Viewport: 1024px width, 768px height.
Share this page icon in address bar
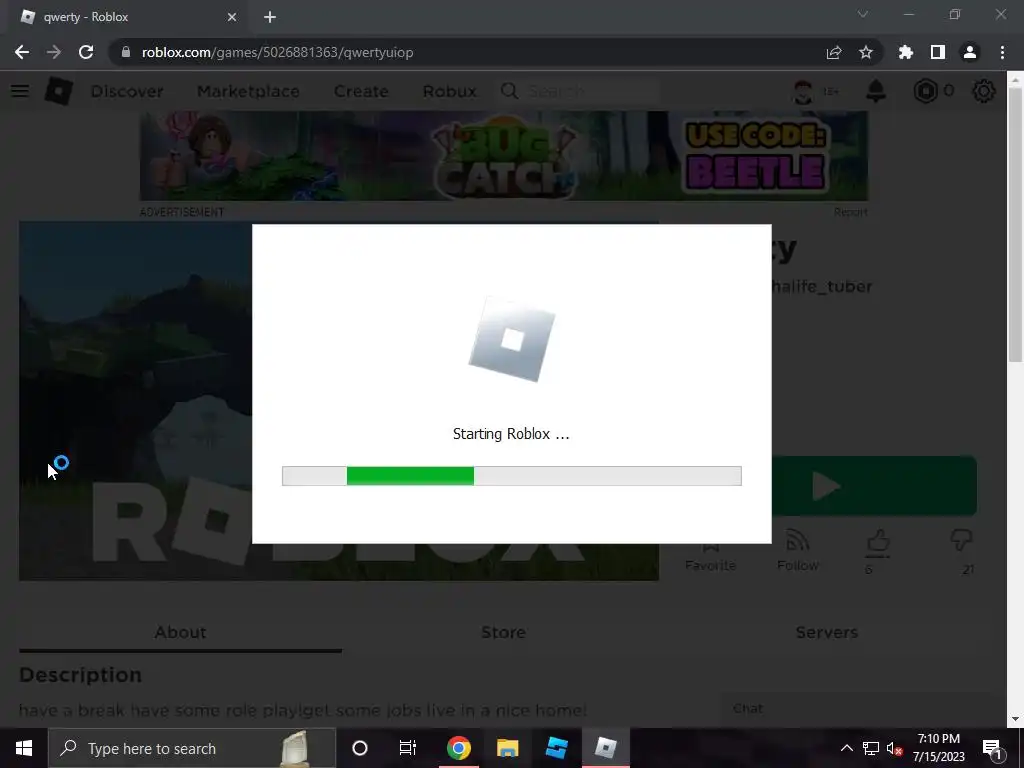[x=834, y=52]
